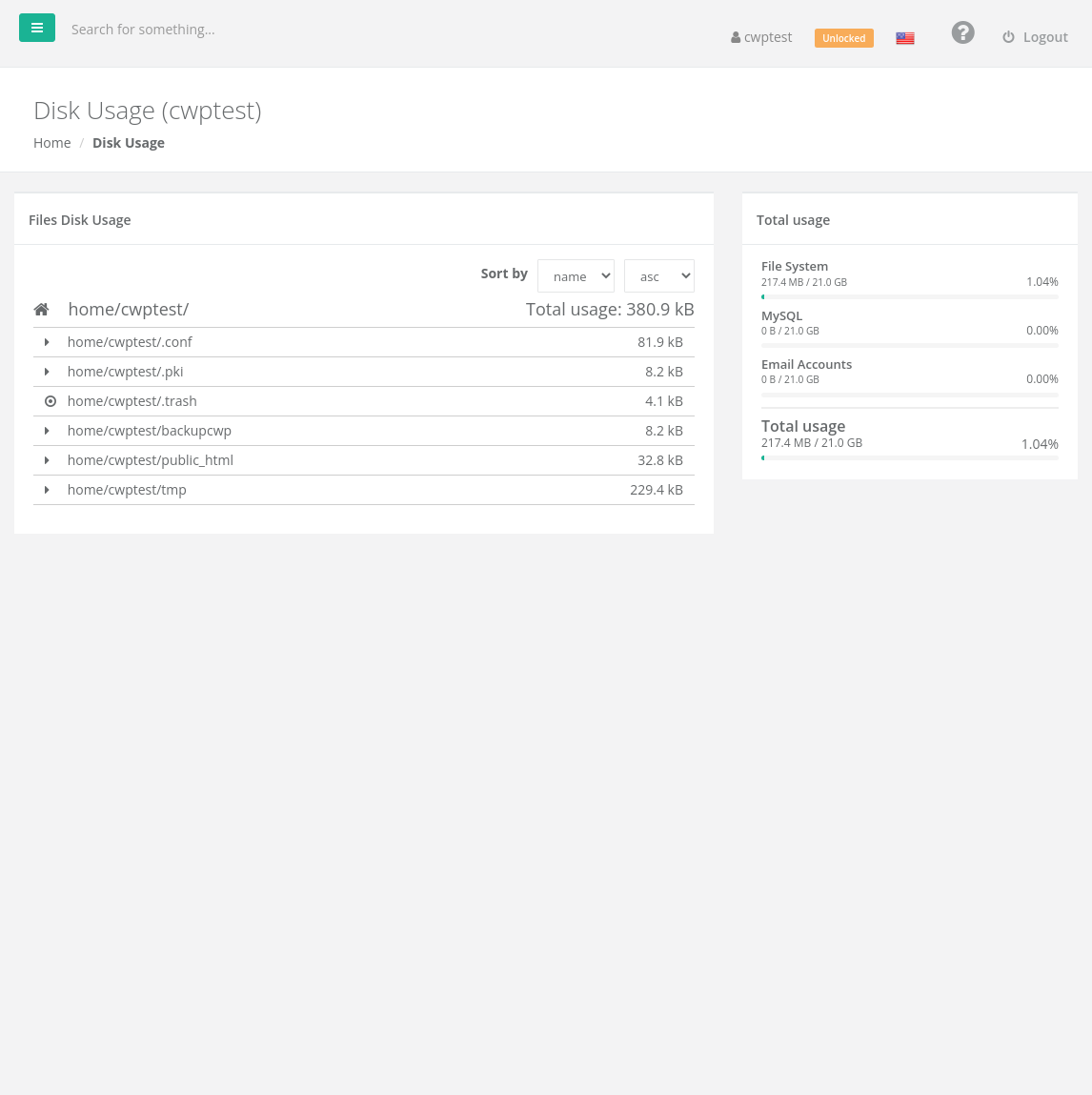
Task: Select the home/cwptest/.conf row text
Action: [x=130, y=342]
